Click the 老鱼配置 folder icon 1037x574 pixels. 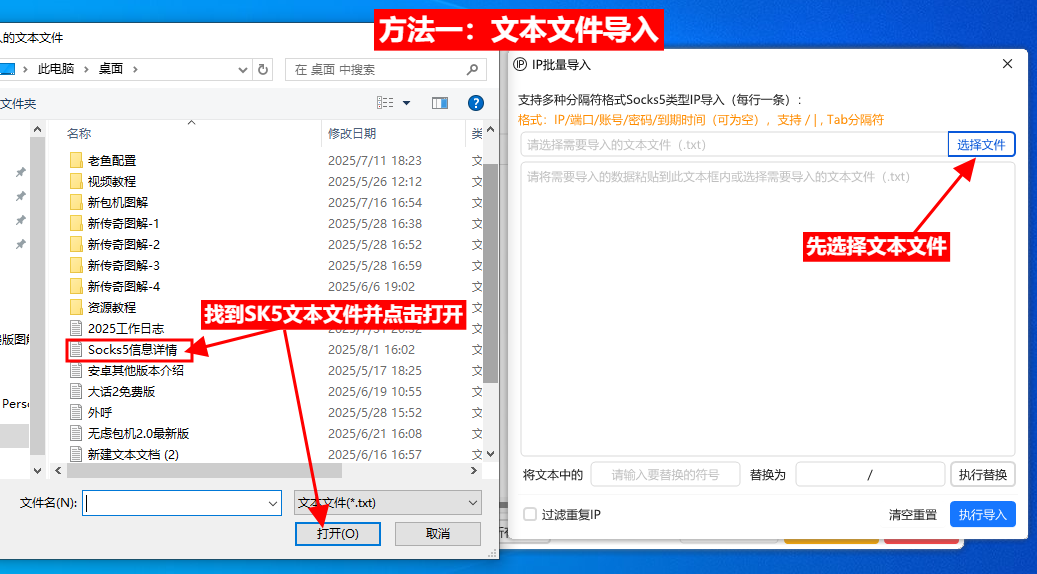[x=76, y=160]
